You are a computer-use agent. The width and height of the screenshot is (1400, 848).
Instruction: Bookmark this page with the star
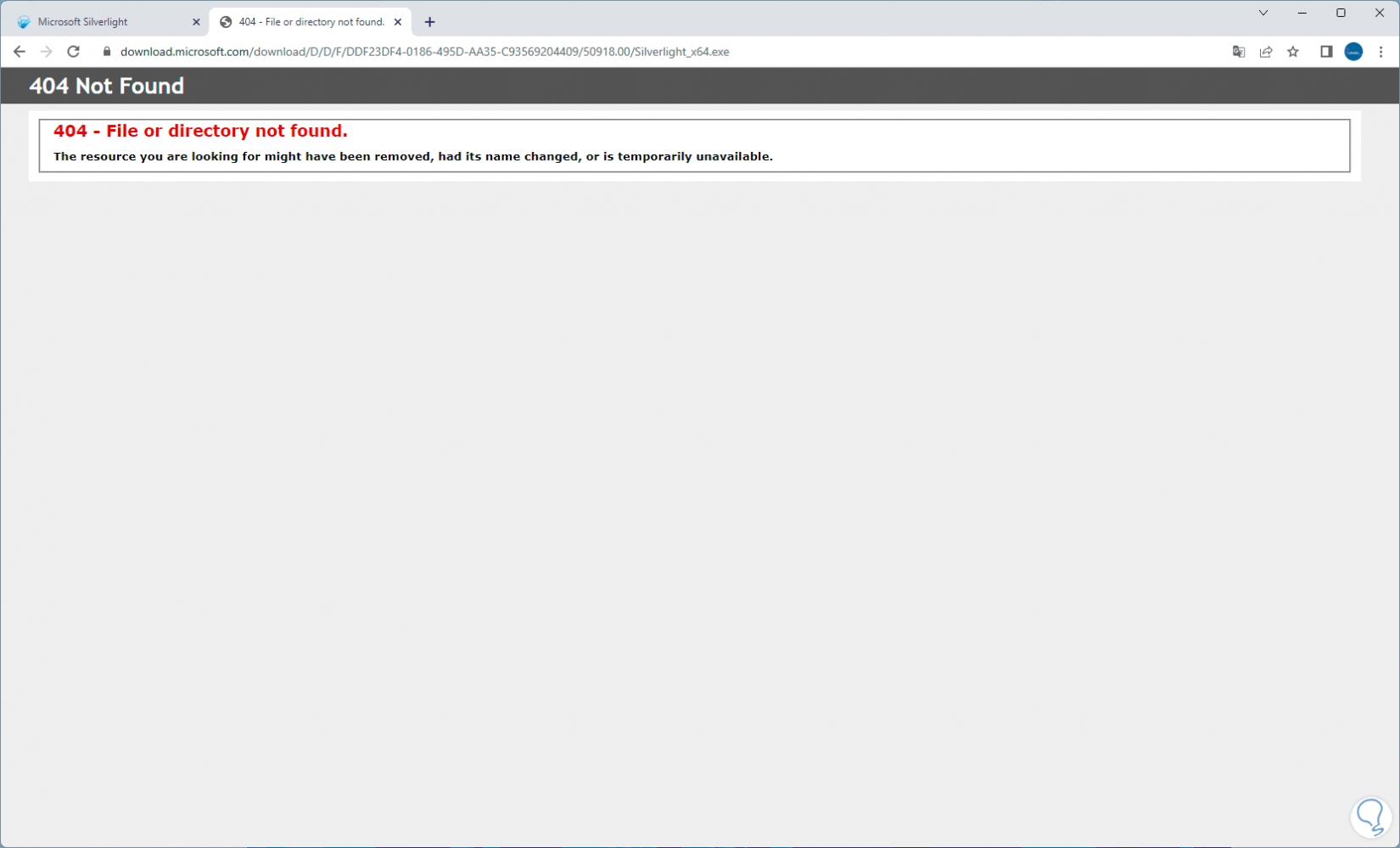pyautogui.click(x=1293, y=52)
